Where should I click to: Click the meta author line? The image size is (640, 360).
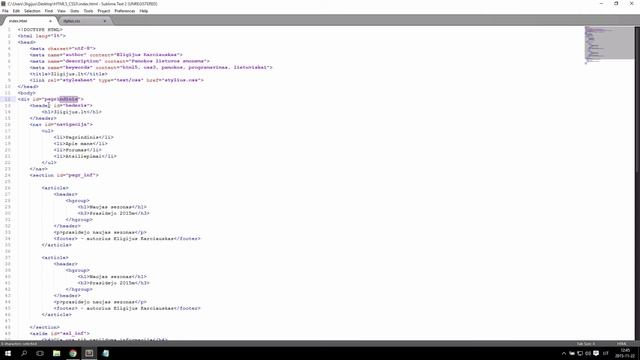[x=106, y=55]
